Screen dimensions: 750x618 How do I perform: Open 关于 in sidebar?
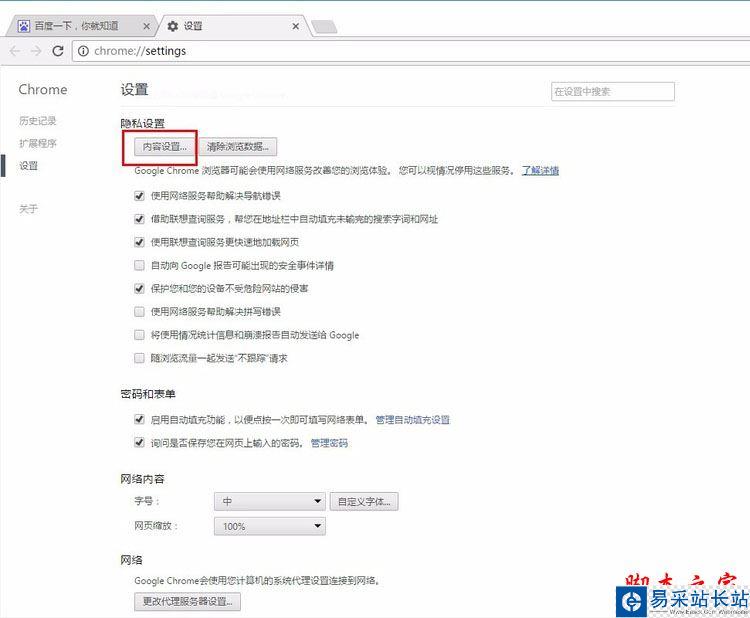pos(28,209)
